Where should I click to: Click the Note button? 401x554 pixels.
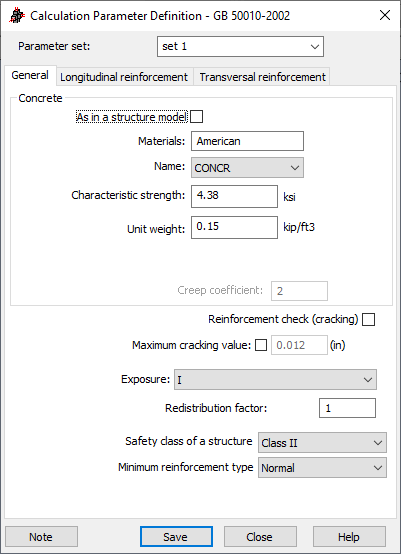41,537
